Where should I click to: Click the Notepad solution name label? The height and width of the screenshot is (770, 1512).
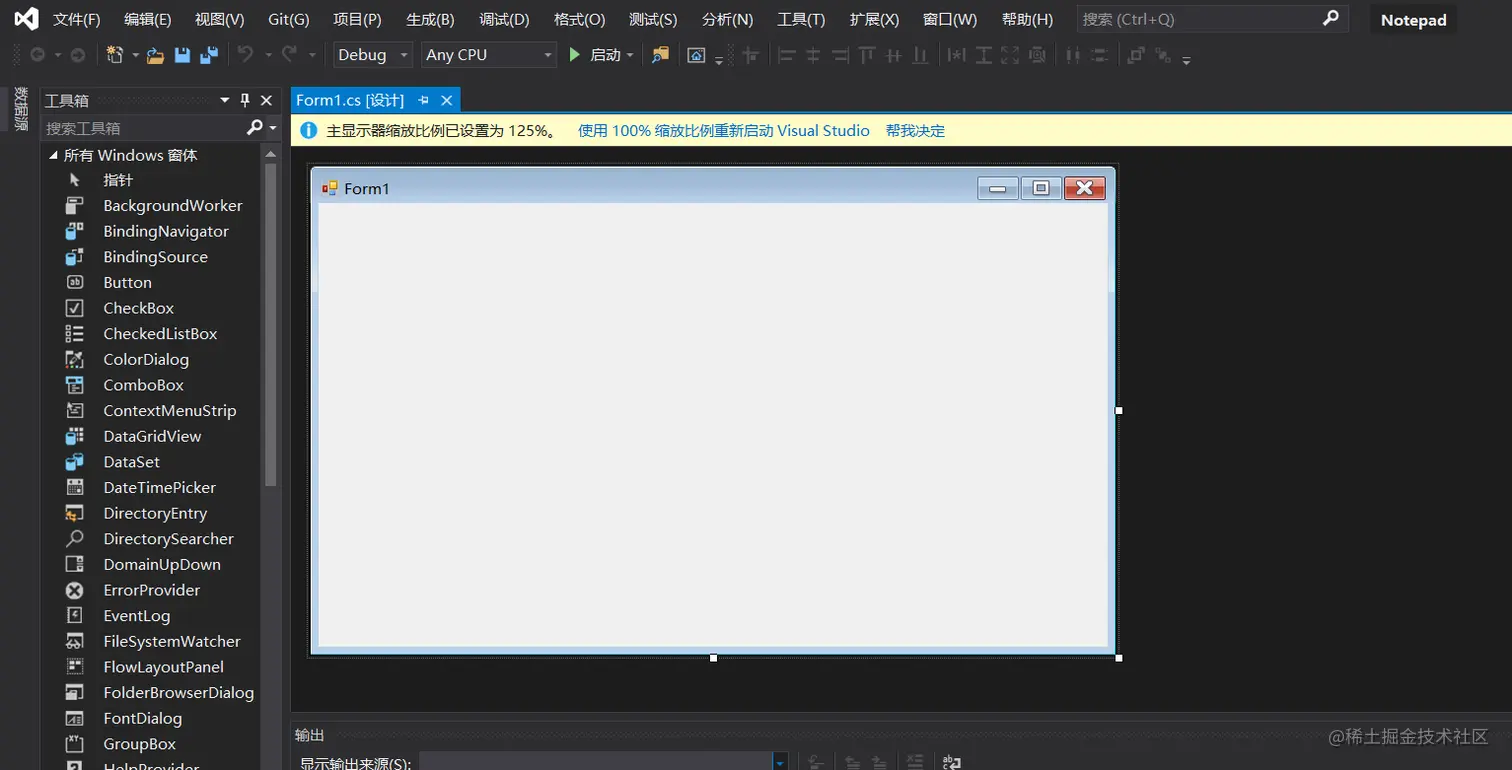tap(1413, 20)
